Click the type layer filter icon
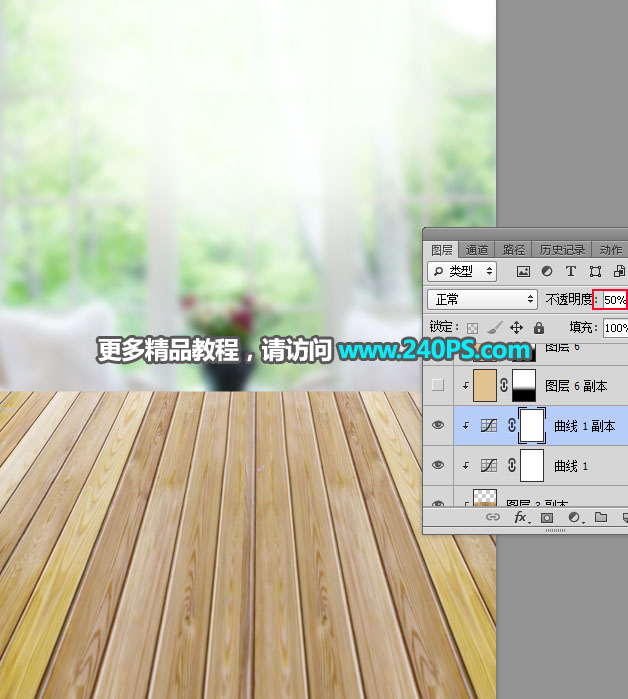The width and height of the screenshot is (628, 699). point(571,271)
